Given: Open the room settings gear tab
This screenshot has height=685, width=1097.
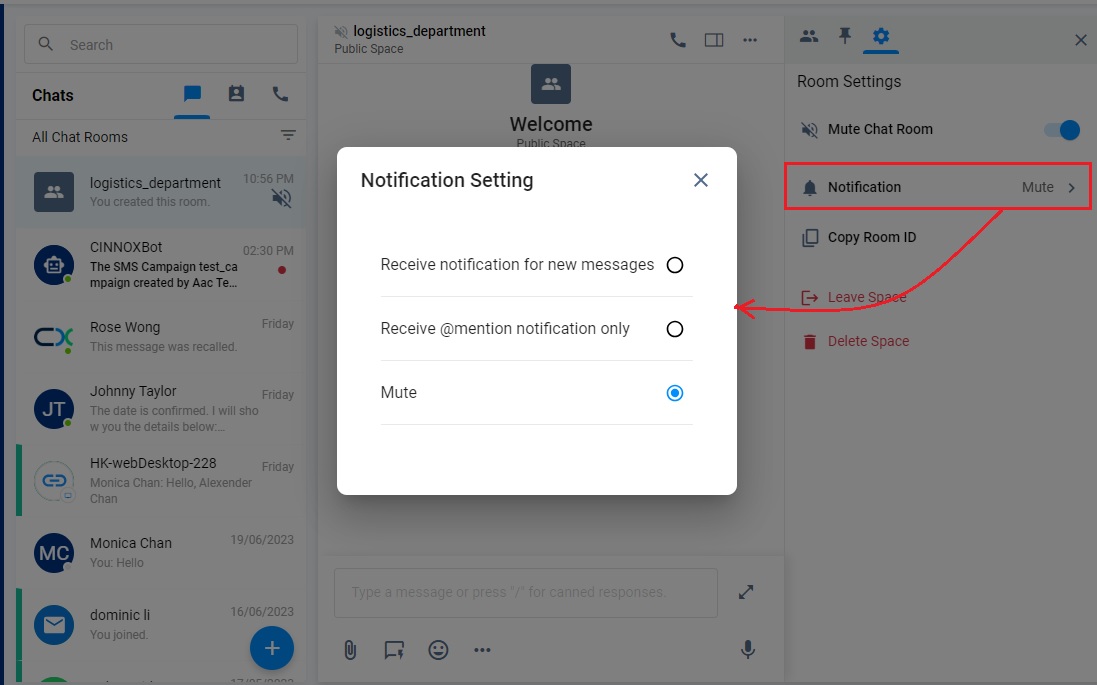Looking at the screenshot, I should pyautogui.click(x=881, y=36).
